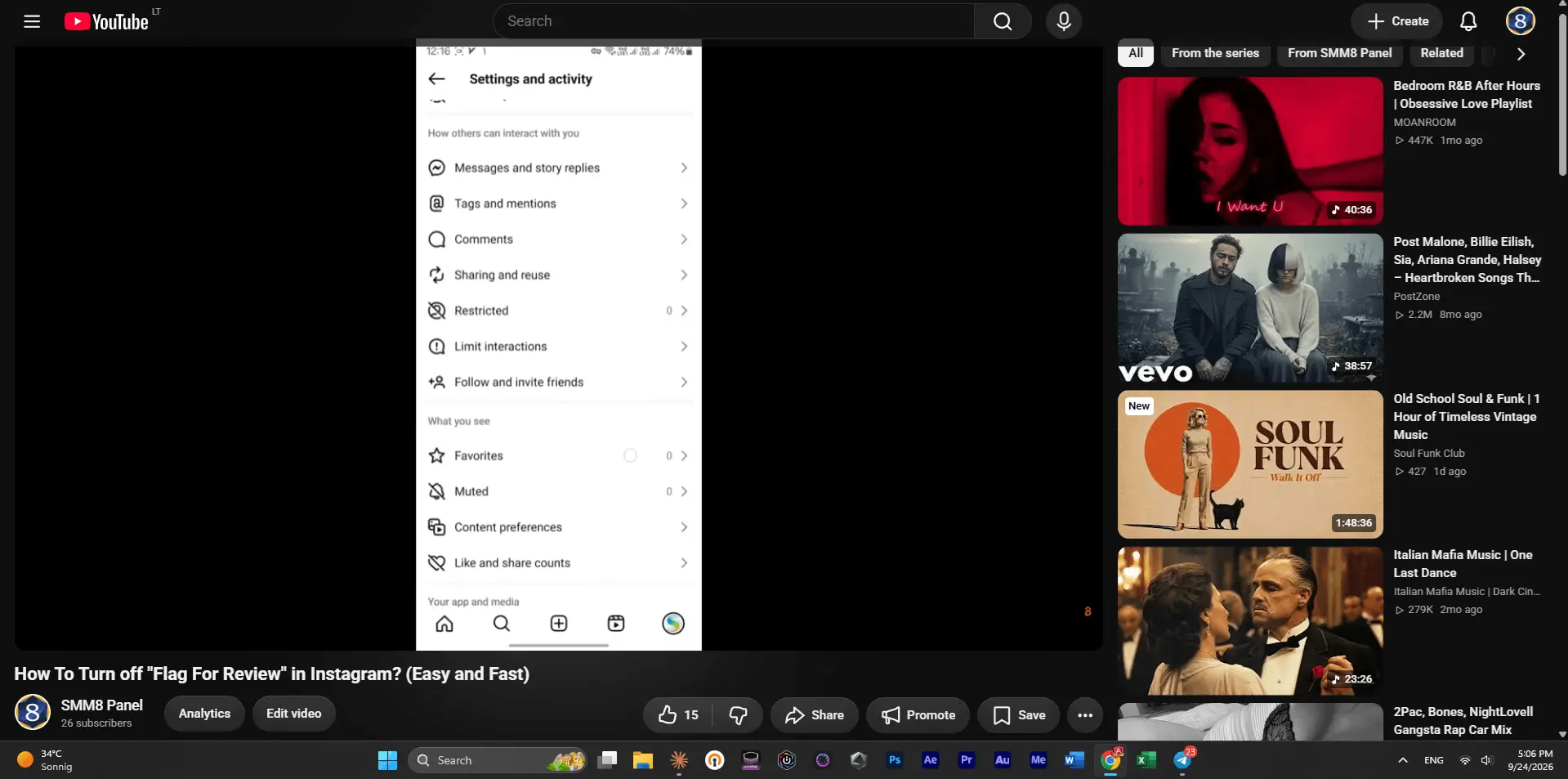Viewport: 1568px width, 779px height.
Task: Open the Soul Funk video thumbnail
Action: coord(1250,464)
